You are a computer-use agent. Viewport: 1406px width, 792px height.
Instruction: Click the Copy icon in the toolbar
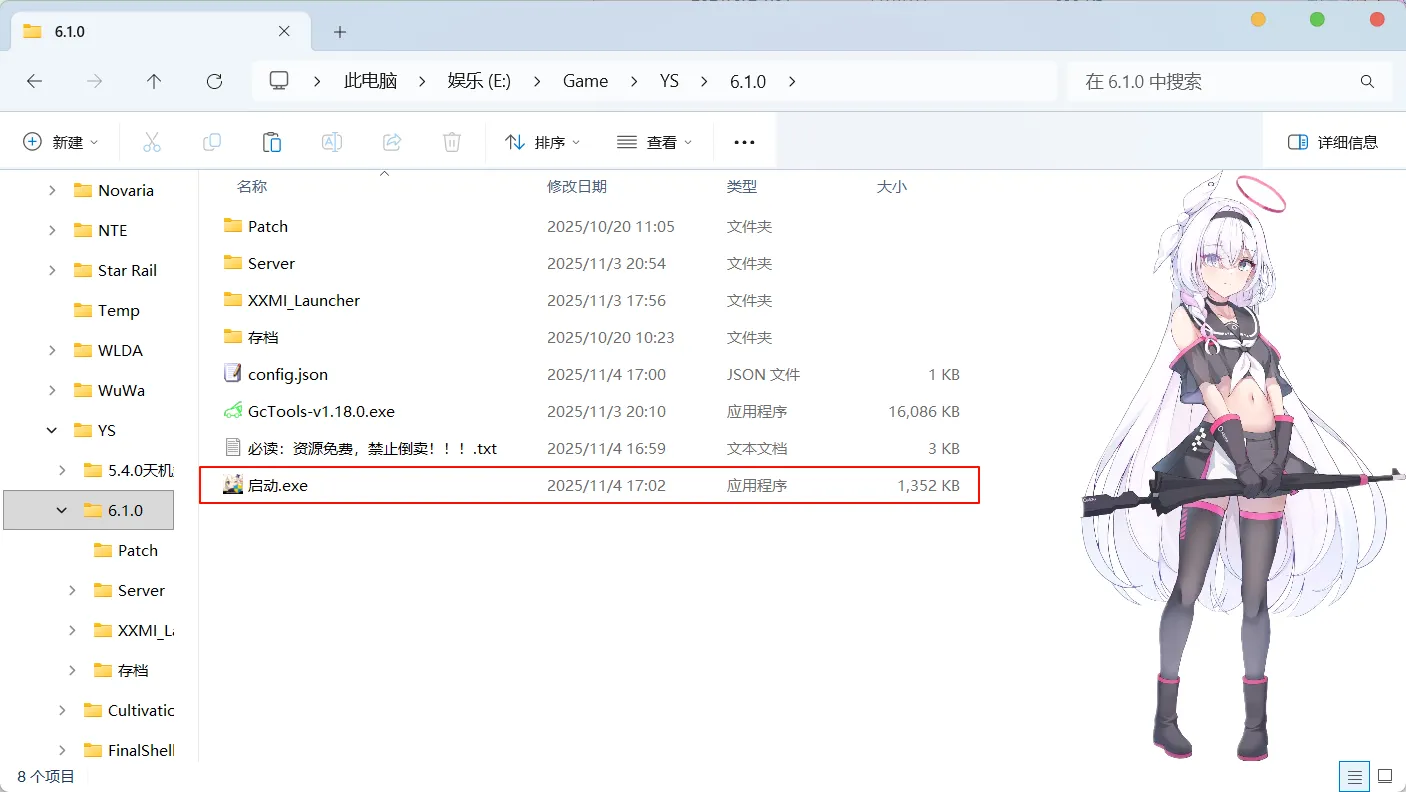tap(212, 141)
